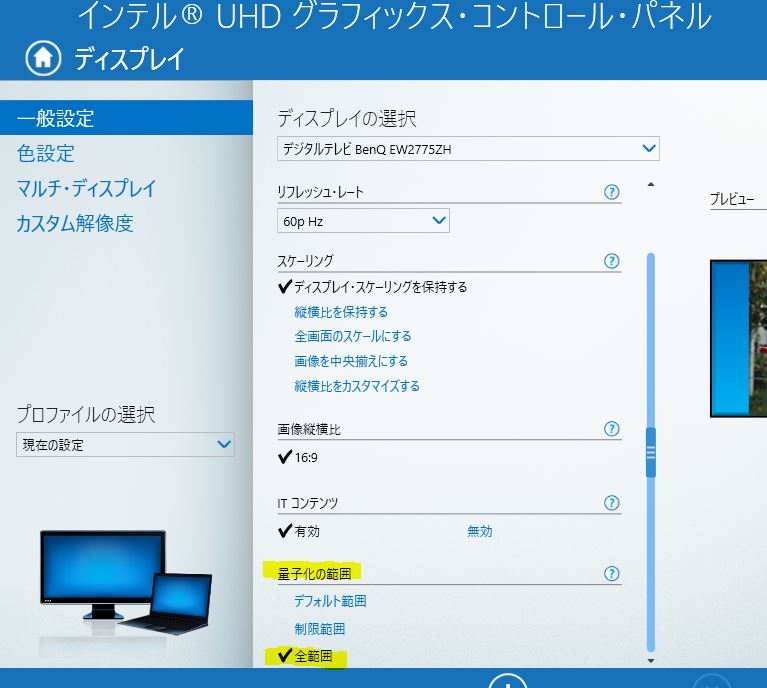Select the 一般設定 sidebar tab
This screenshot has height=688, width=767.
tap(126, 118)
